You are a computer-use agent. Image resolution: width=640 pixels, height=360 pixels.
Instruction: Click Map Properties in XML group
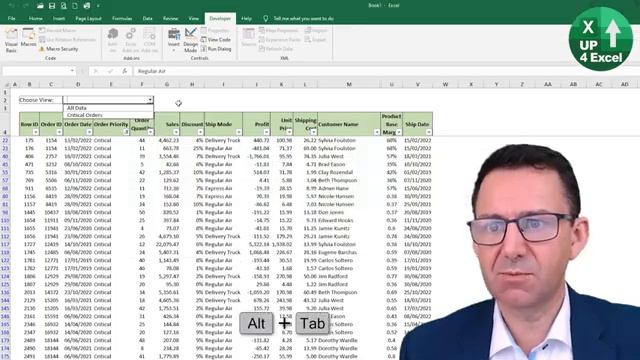pos(278,31)
